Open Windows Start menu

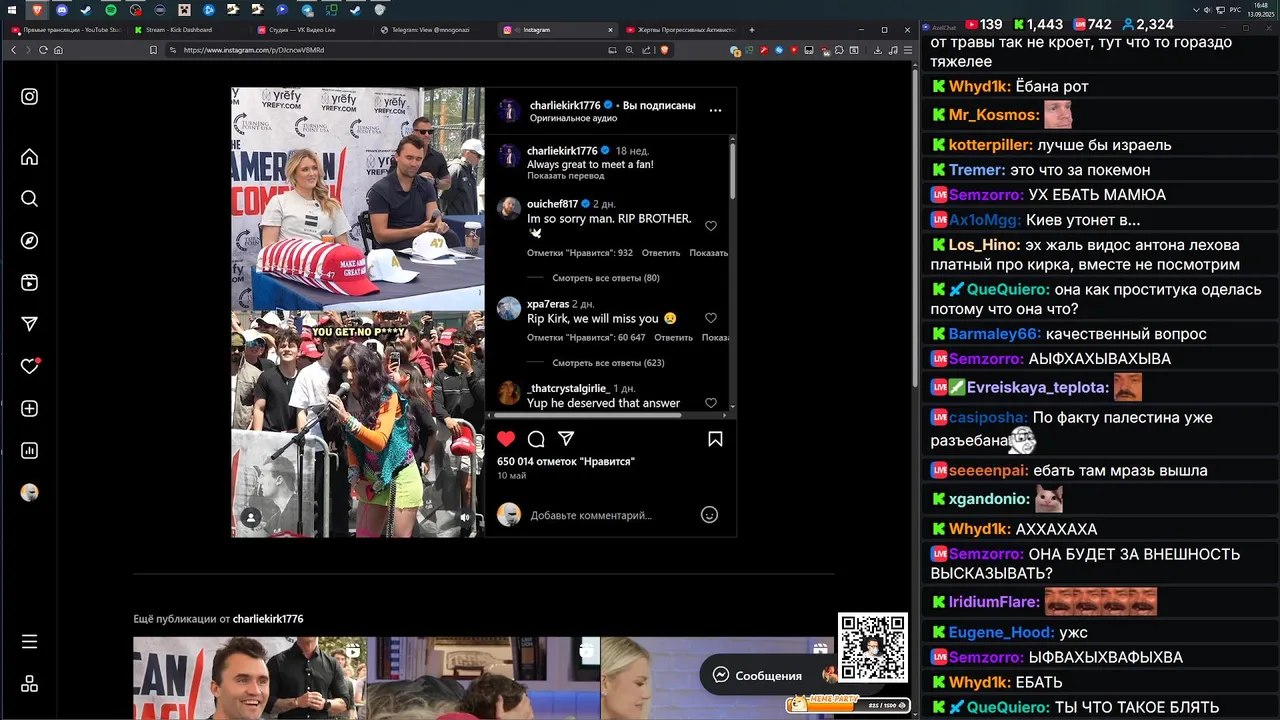pyautogui.click(x=12, y=10)
